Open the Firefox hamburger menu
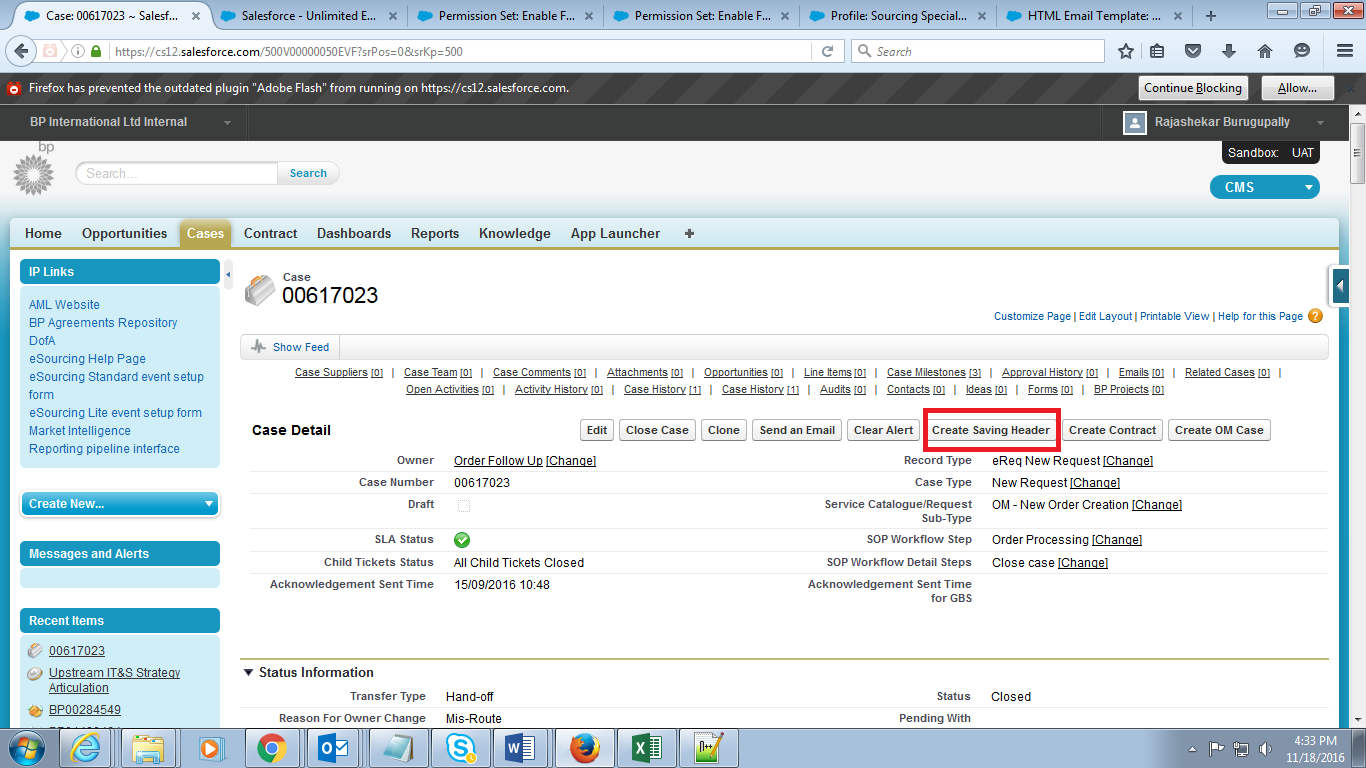This screenshot has width=1366, height=768. click(x=1344, y=51)
